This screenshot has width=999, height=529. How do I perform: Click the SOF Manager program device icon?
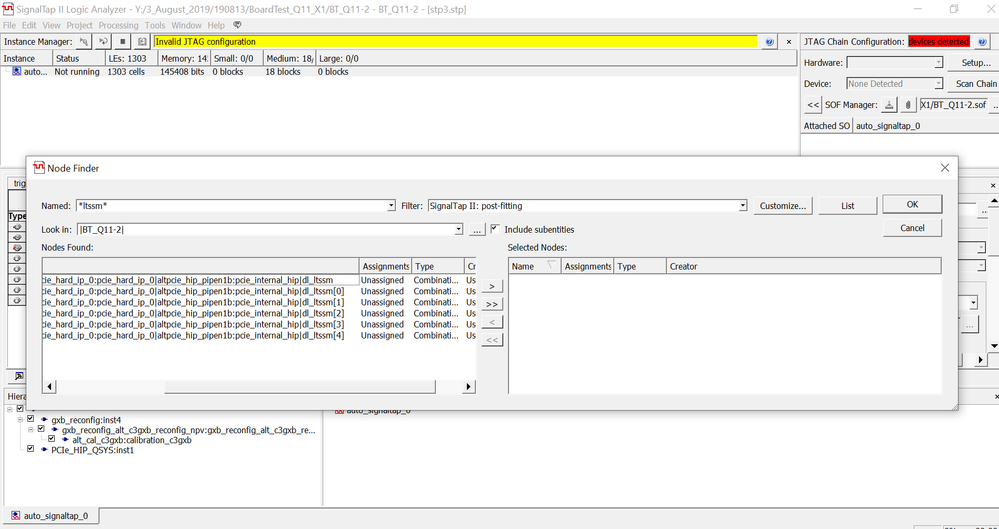890,104
